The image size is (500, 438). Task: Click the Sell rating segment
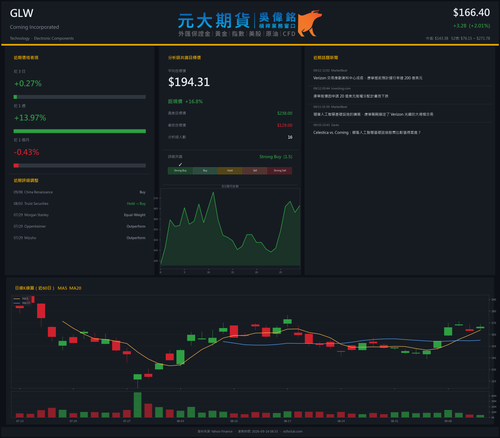coord(255,171)
